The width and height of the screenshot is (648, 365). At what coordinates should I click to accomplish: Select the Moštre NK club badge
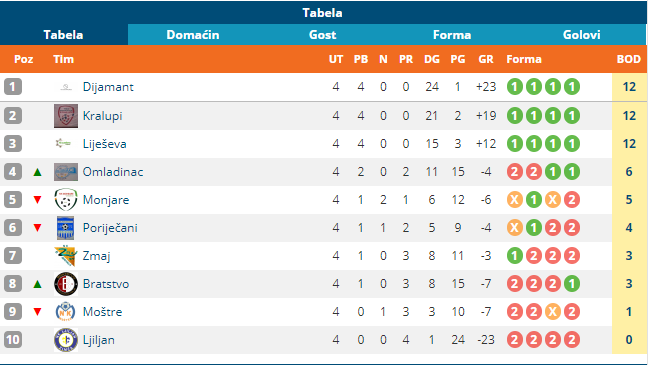(66, 312)
